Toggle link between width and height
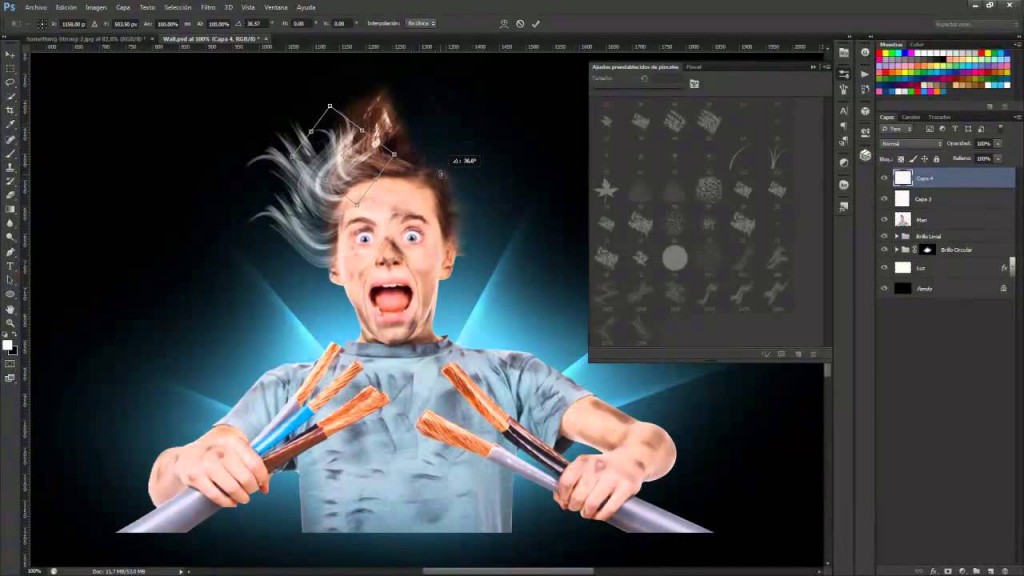The height and width of the screenshot is (576, 1024). pos(187,24)
